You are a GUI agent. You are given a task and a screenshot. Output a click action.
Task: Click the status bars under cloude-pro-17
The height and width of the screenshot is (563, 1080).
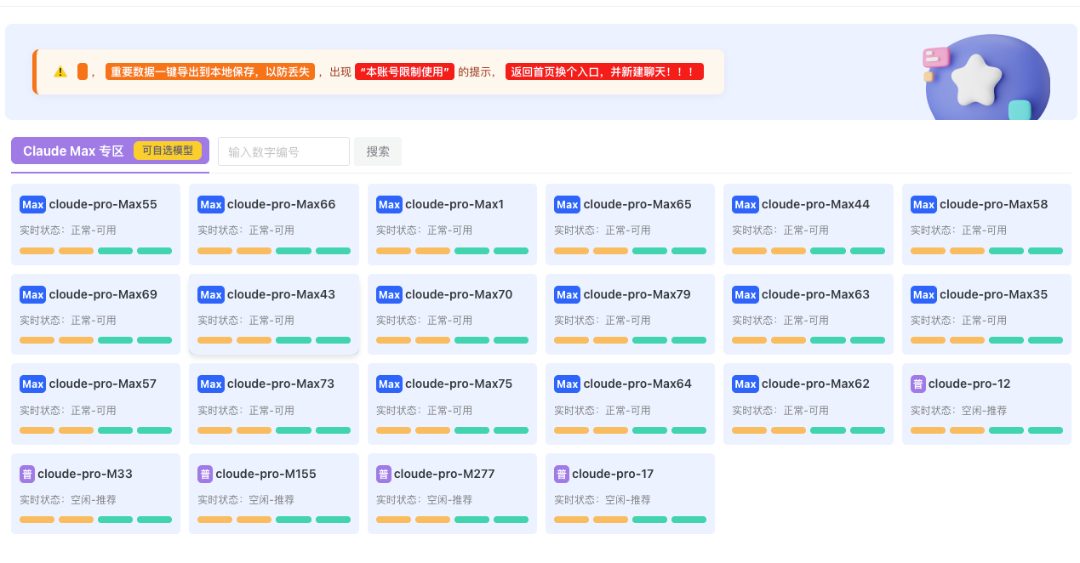pos(630,520)
